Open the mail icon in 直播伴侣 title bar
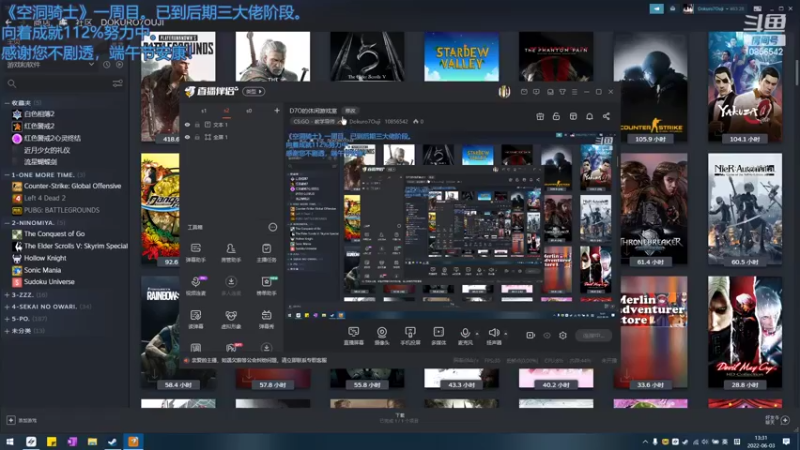The image size is (800, 450). (524, 92)
